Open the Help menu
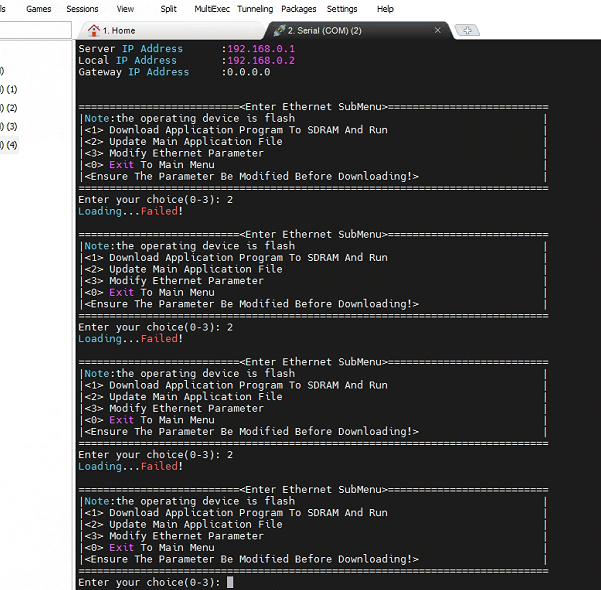Viewport: 601px width, 590px height. click(385, 9)
